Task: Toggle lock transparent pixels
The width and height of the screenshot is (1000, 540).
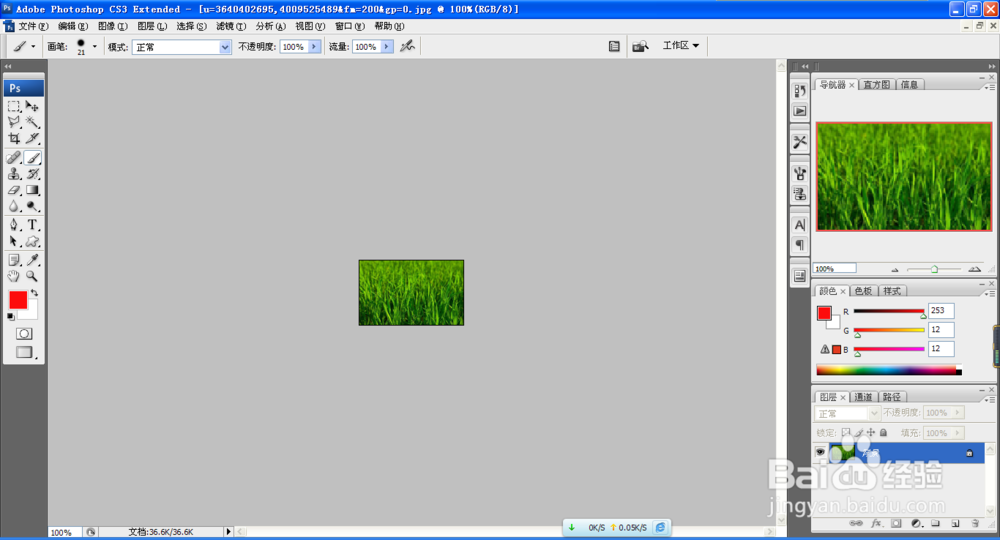Action: click(846, 432)
